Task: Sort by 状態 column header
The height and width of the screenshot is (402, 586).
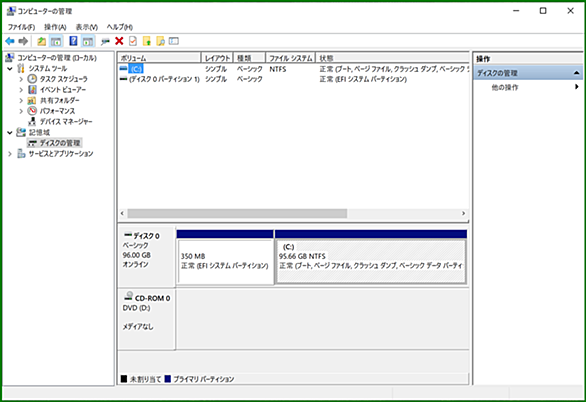Action: [x=392, y=58]
